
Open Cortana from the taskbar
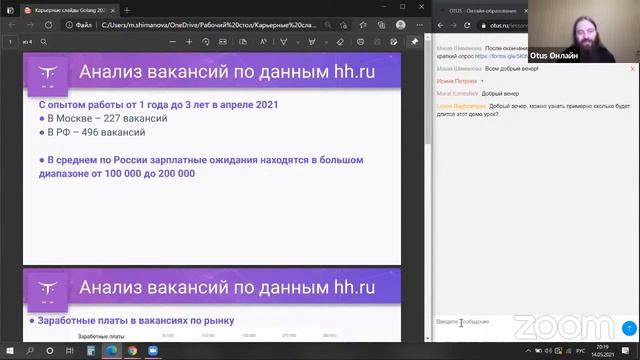50,351
